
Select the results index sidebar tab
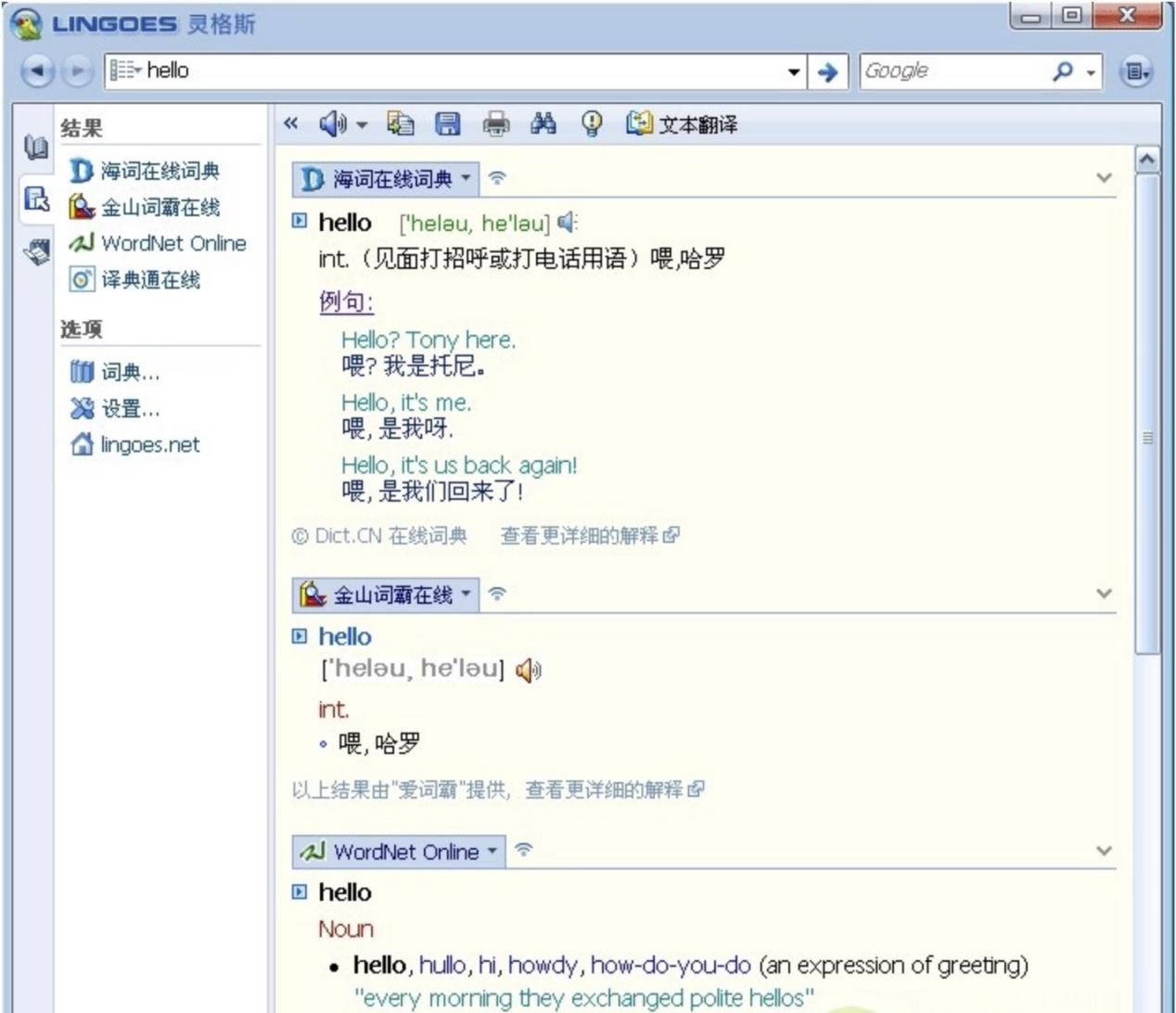(35, 199)
